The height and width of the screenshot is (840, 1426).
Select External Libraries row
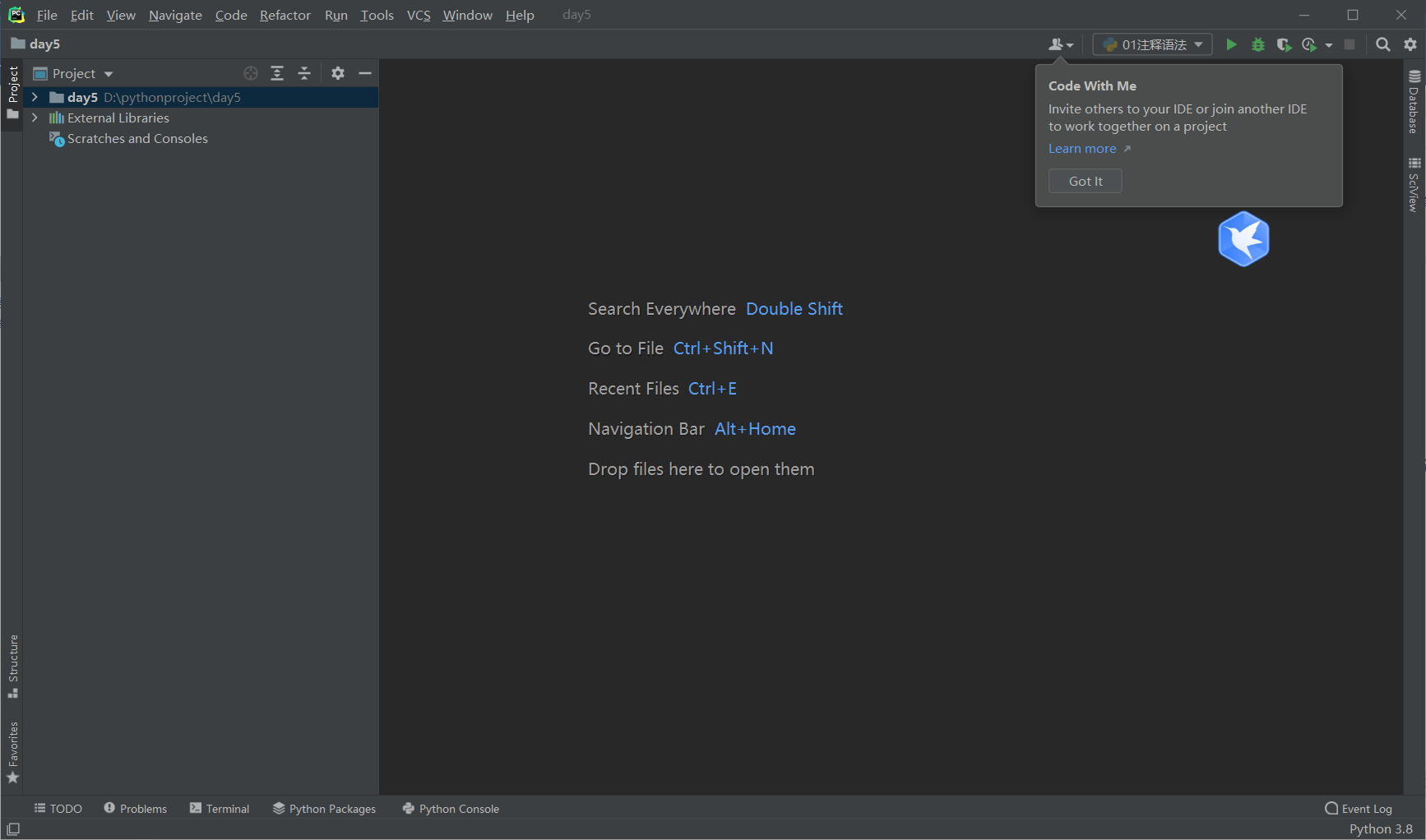201,118
